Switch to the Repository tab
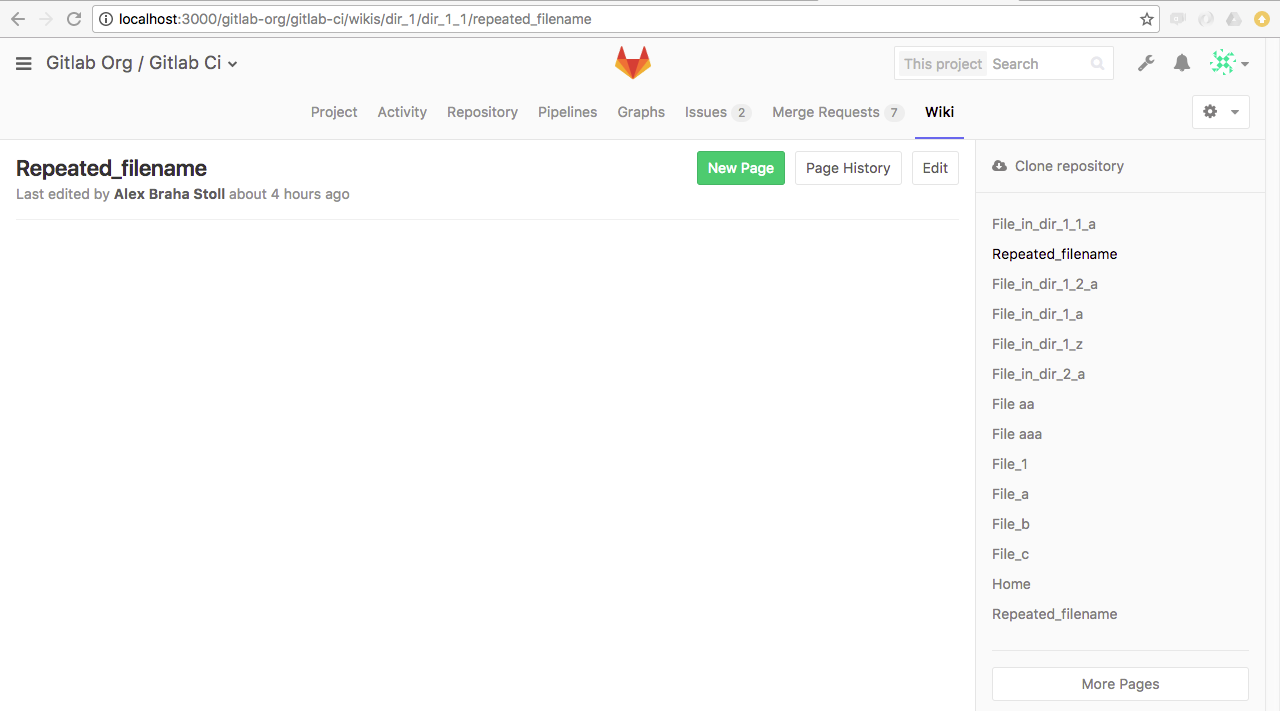Screen dimensions: 1280x711 pyautogui.click(x=482, y=112)
